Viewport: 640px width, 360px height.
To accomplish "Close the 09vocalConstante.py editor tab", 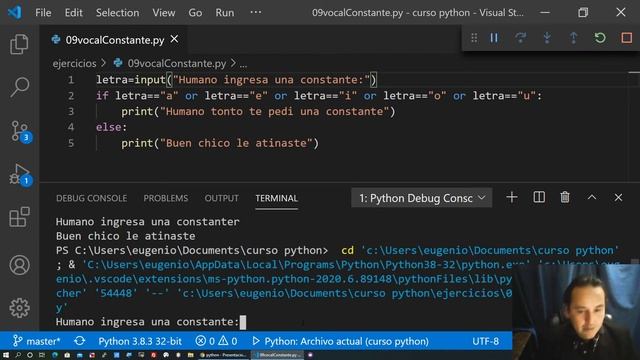I will pyautogui.click(x=174, y=39).
